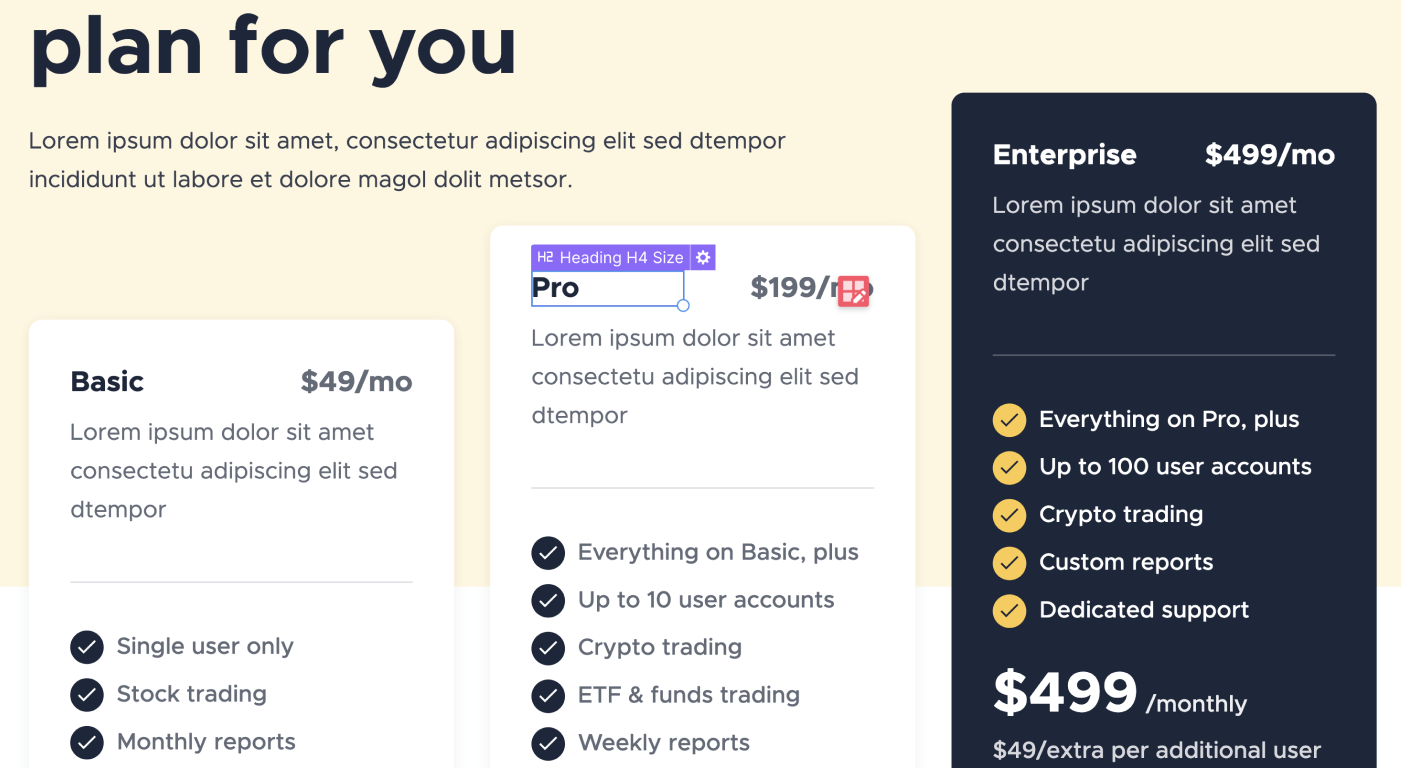
Task: Click the checkmark next to Weekly reports
Action: [x=548, y=743]
